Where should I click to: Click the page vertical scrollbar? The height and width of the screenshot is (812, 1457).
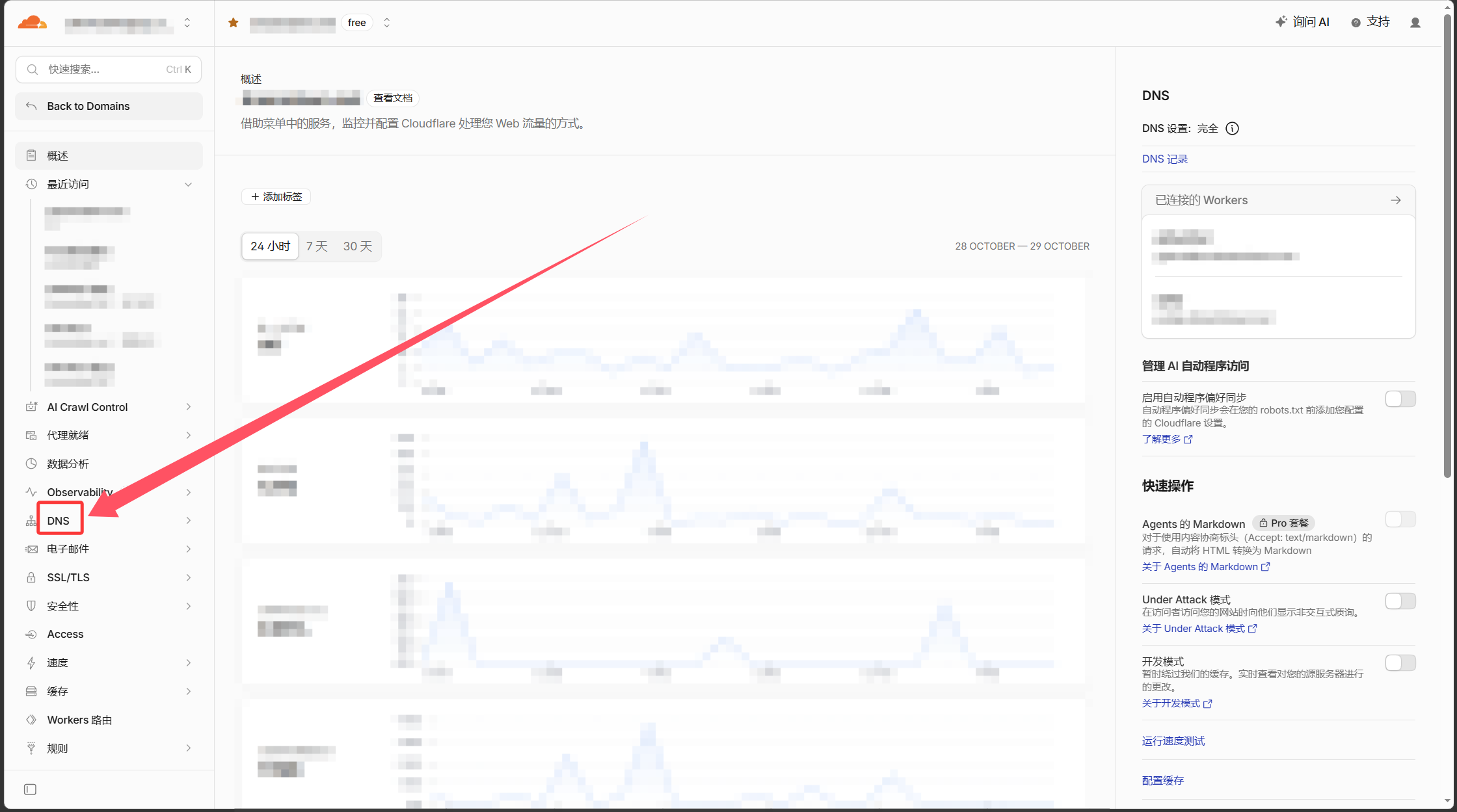(x=1447, y=247)
